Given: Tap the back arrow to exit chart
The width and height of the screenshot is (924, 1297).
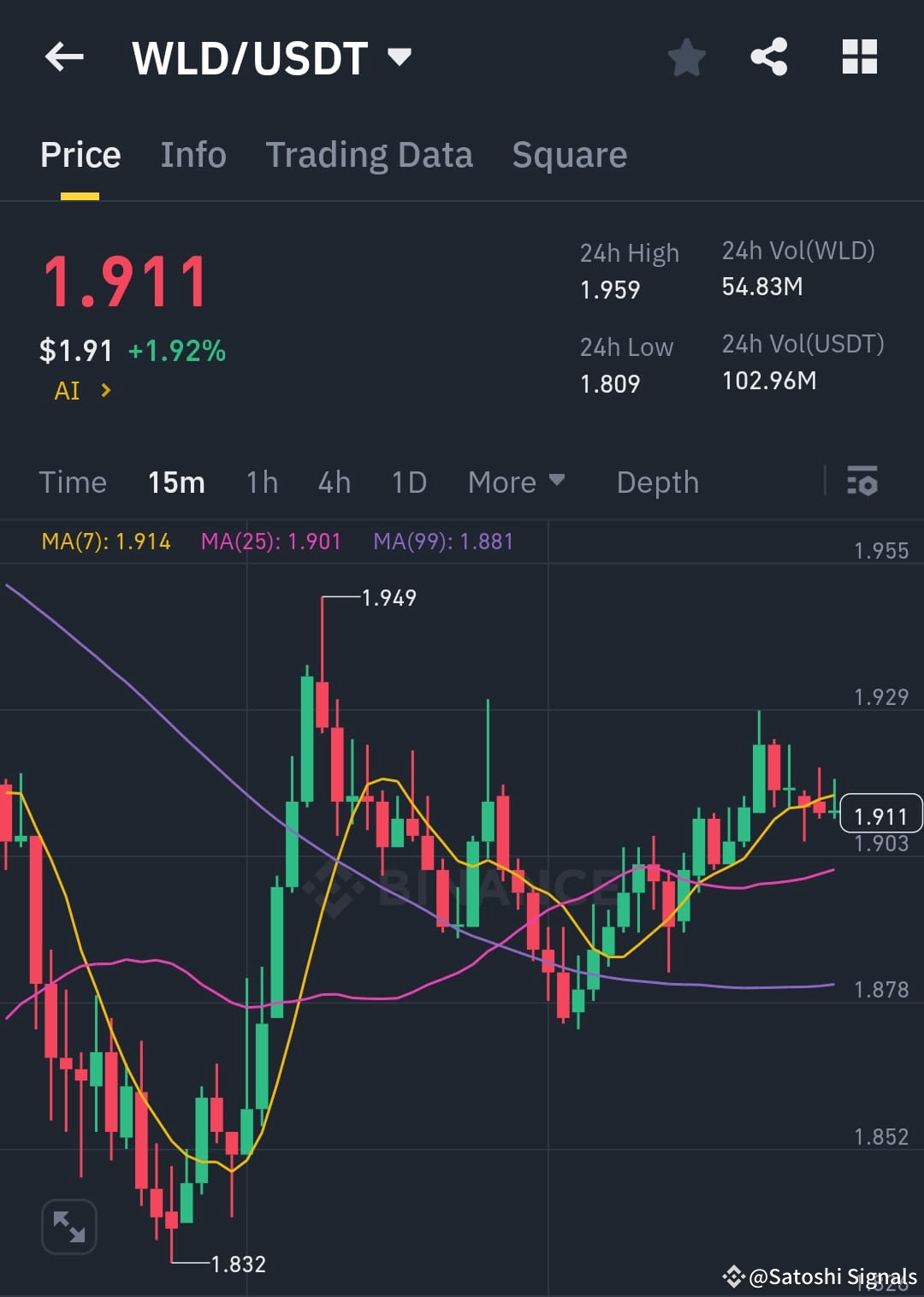Looking at the screenshot, I should point(63,56).
